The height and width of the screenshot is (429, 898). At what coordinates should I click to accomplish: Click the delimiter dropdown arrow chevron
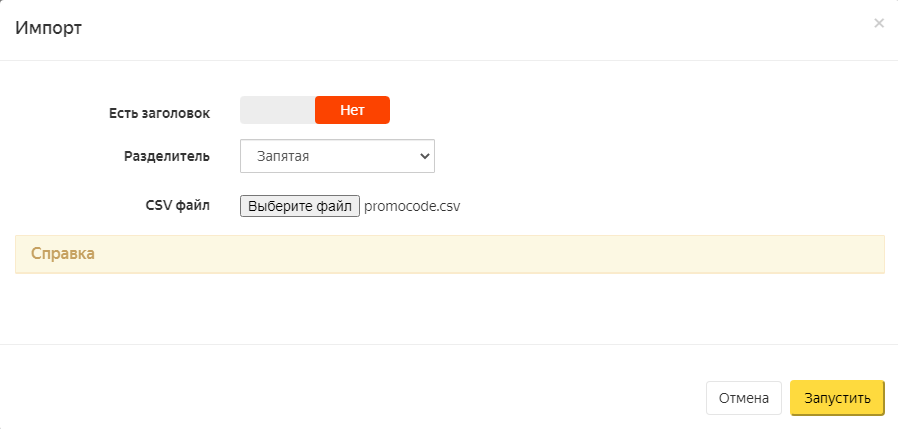424,156
